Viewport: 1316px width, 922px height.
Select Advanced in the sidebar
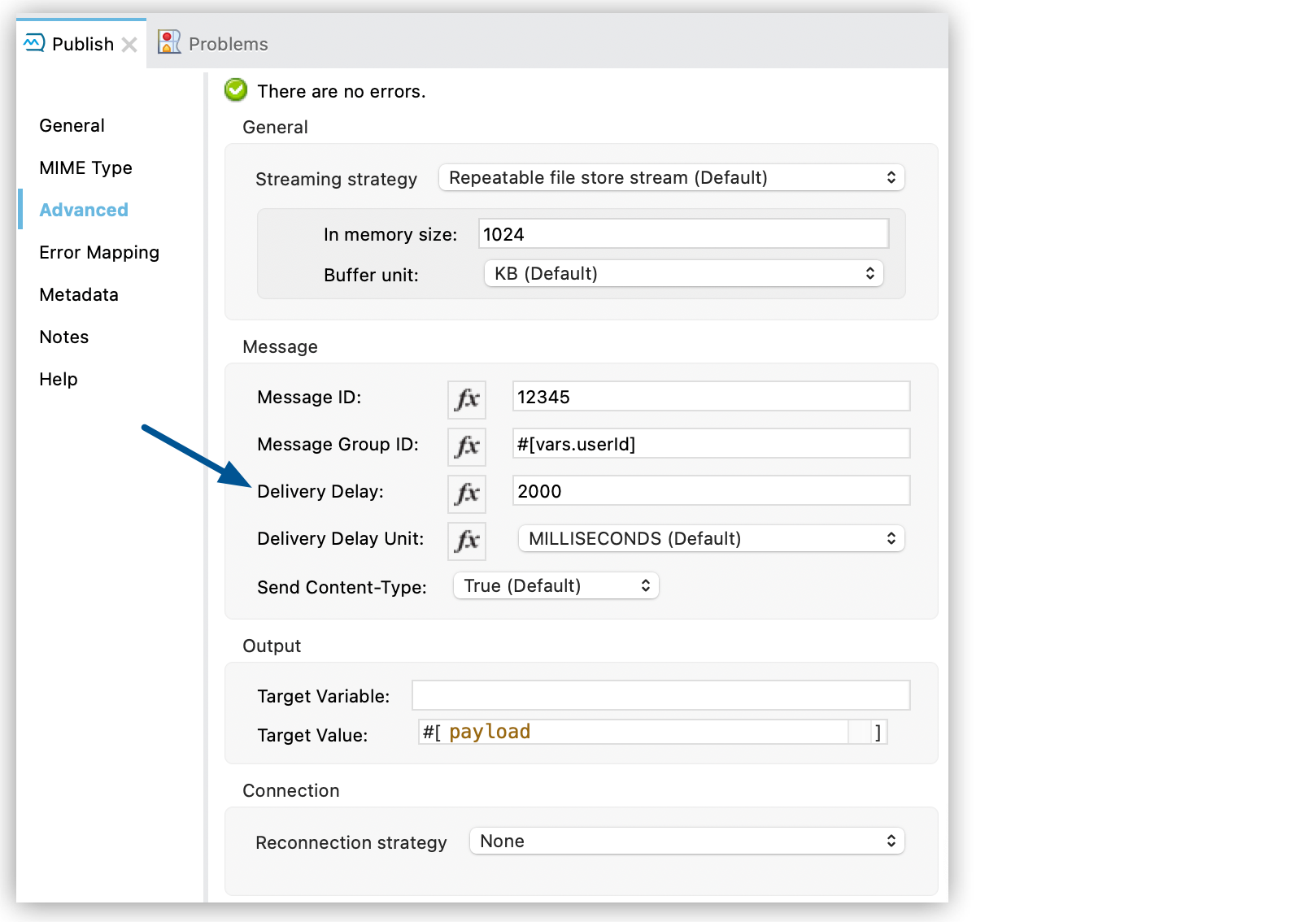pos(83,209)
